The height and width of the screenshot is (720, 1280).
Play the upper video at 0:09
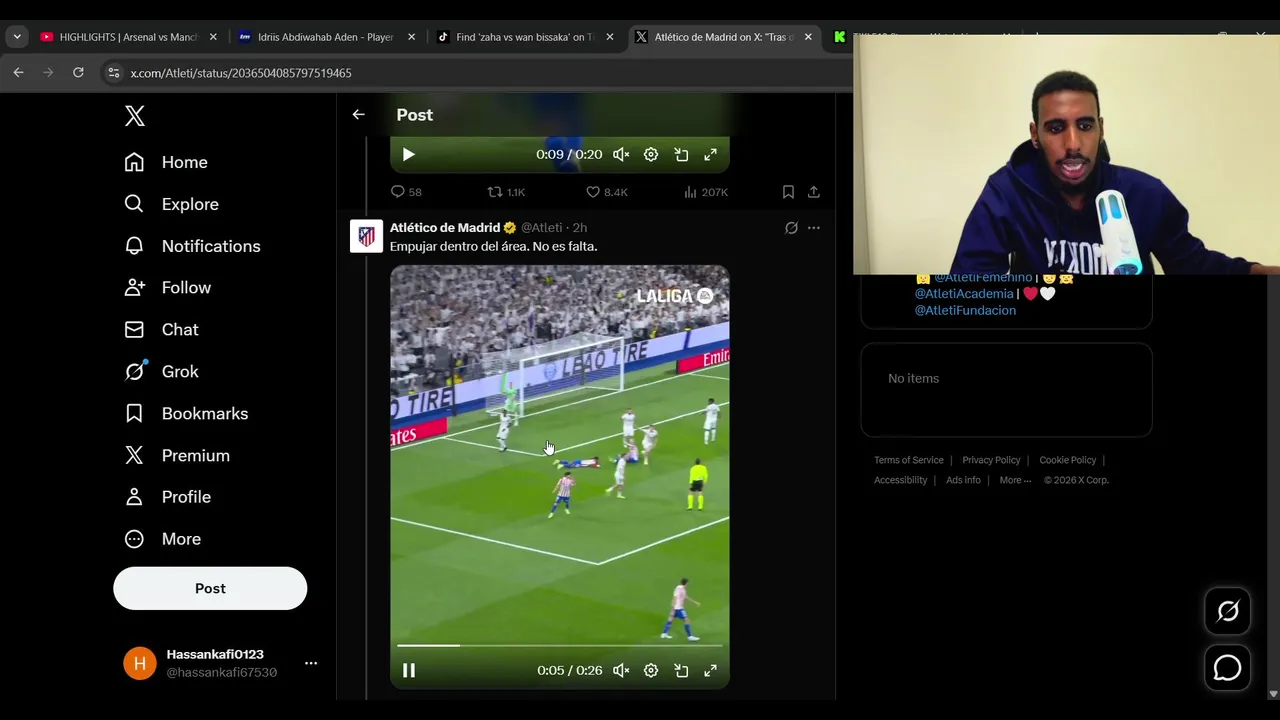pos(408,154)
